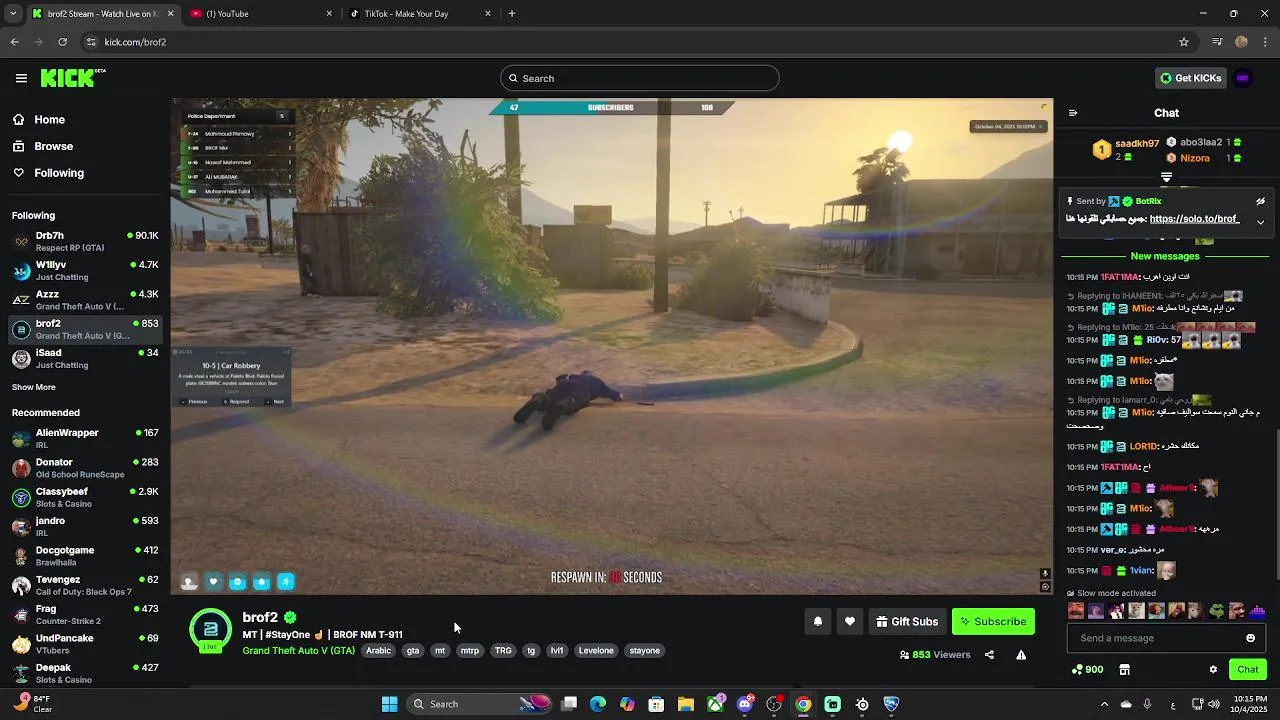Open chat settings gear
Viewport: 1280px width, 720px height.
point(1213,669)
